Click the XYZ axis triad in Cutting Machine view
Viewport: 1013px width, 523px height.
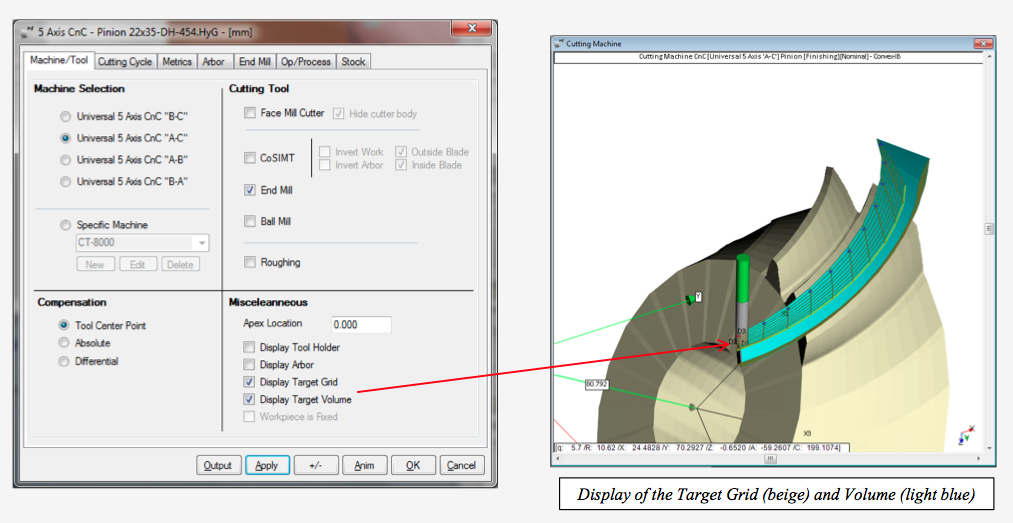[x=967, y=435]
